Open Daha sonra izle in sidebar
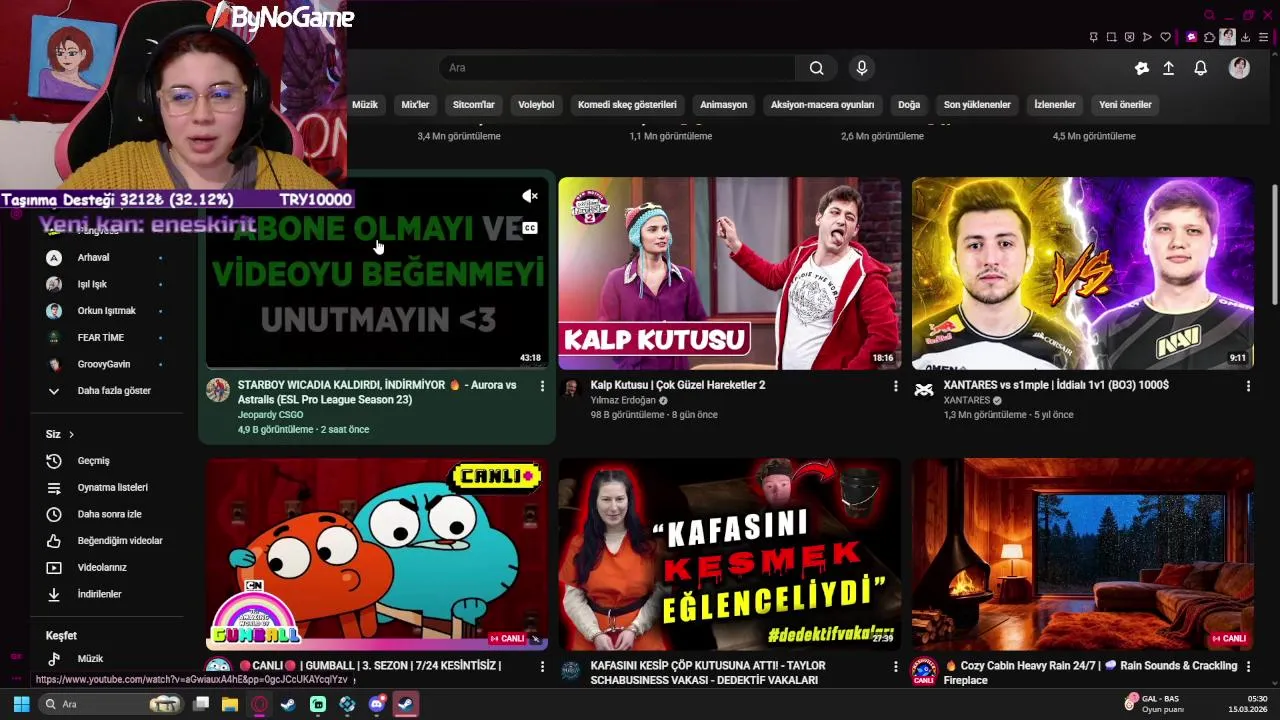The width and height of the screenshot is (1280, 720). click(108, 514)
